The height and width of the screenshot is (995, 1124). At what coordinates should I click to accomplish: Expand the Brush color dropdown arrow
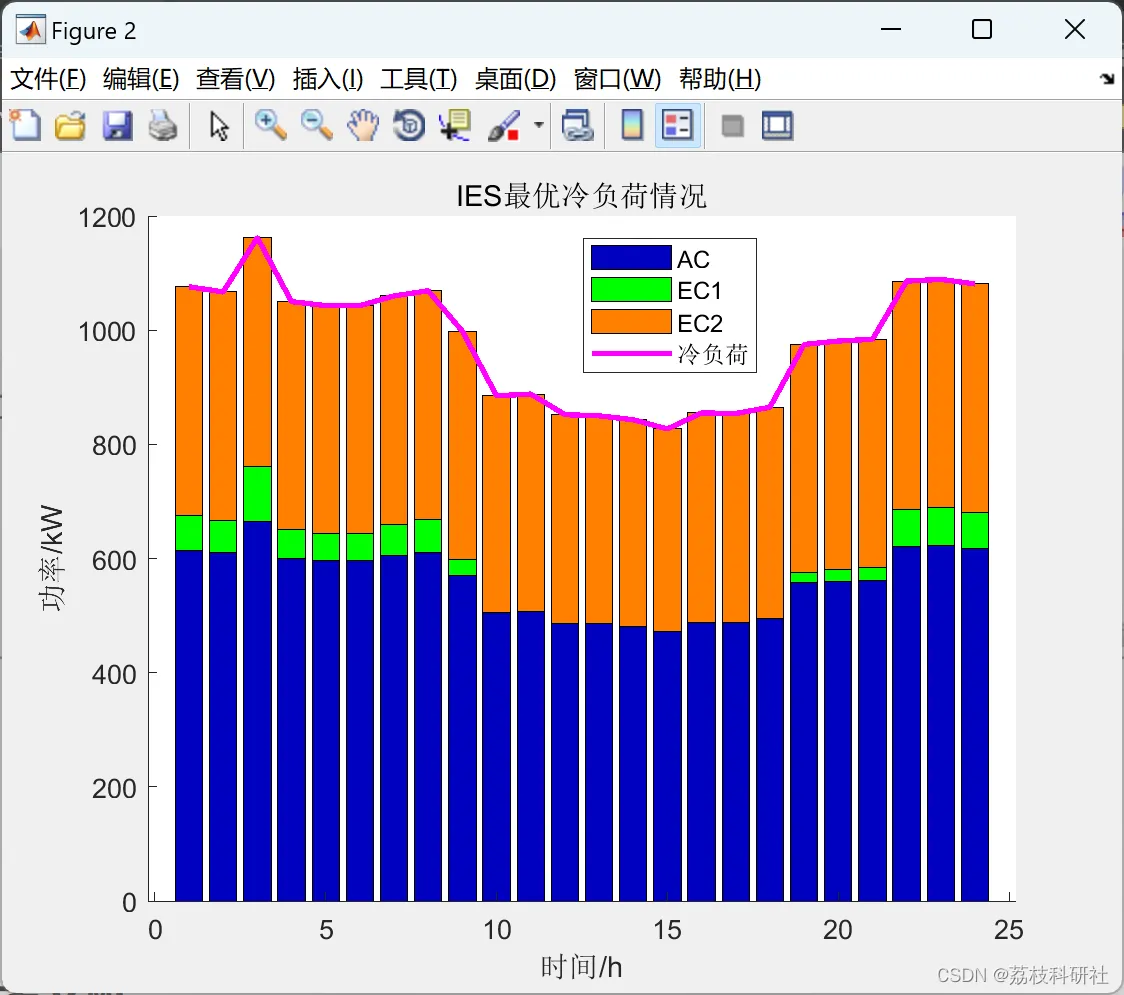538,125
